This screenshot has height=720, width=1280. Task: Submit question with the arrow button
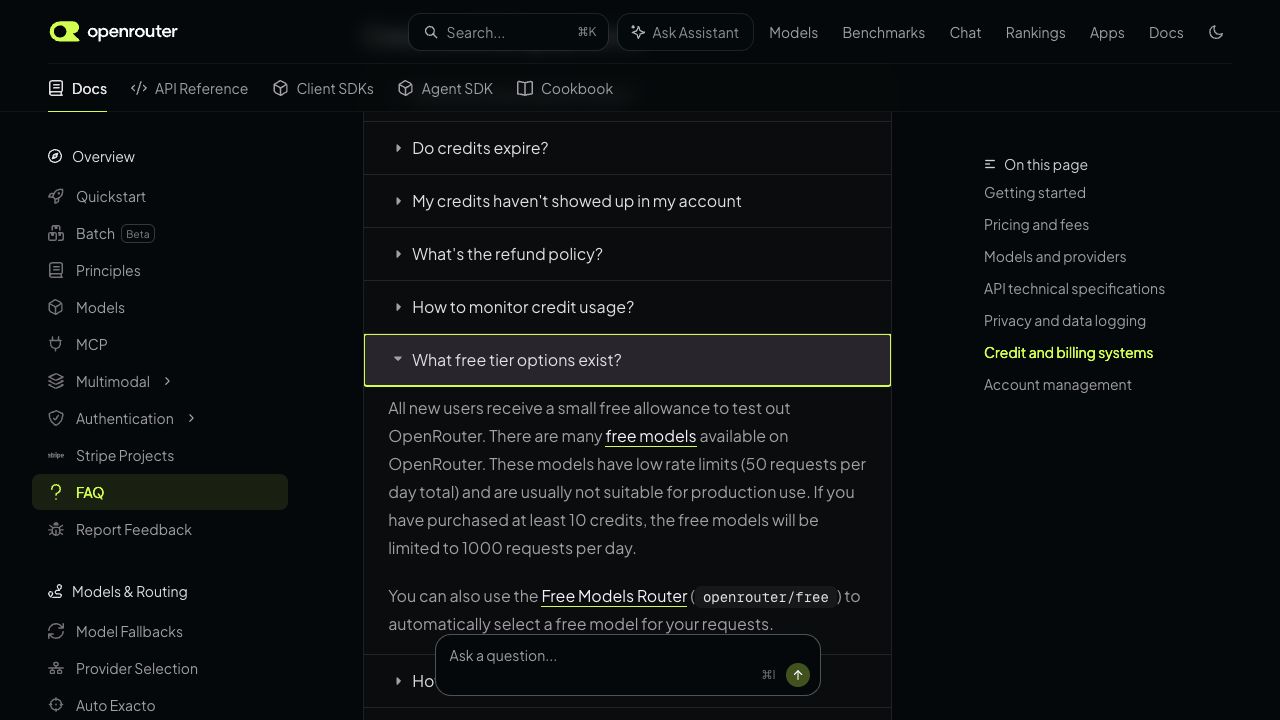click(x=798, y=675)
